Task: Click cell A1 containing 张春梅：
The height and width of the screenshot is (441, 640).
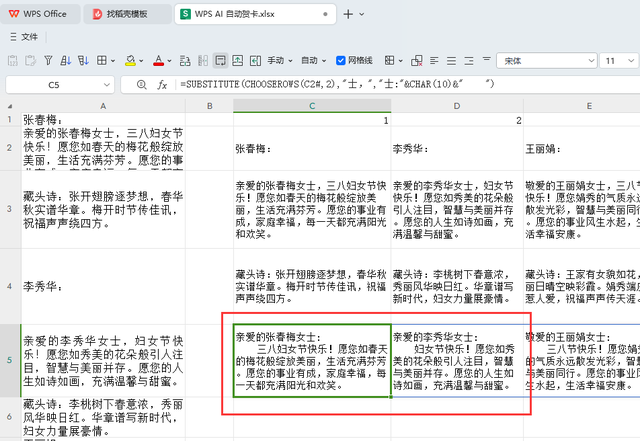Action: click(103, 120)
